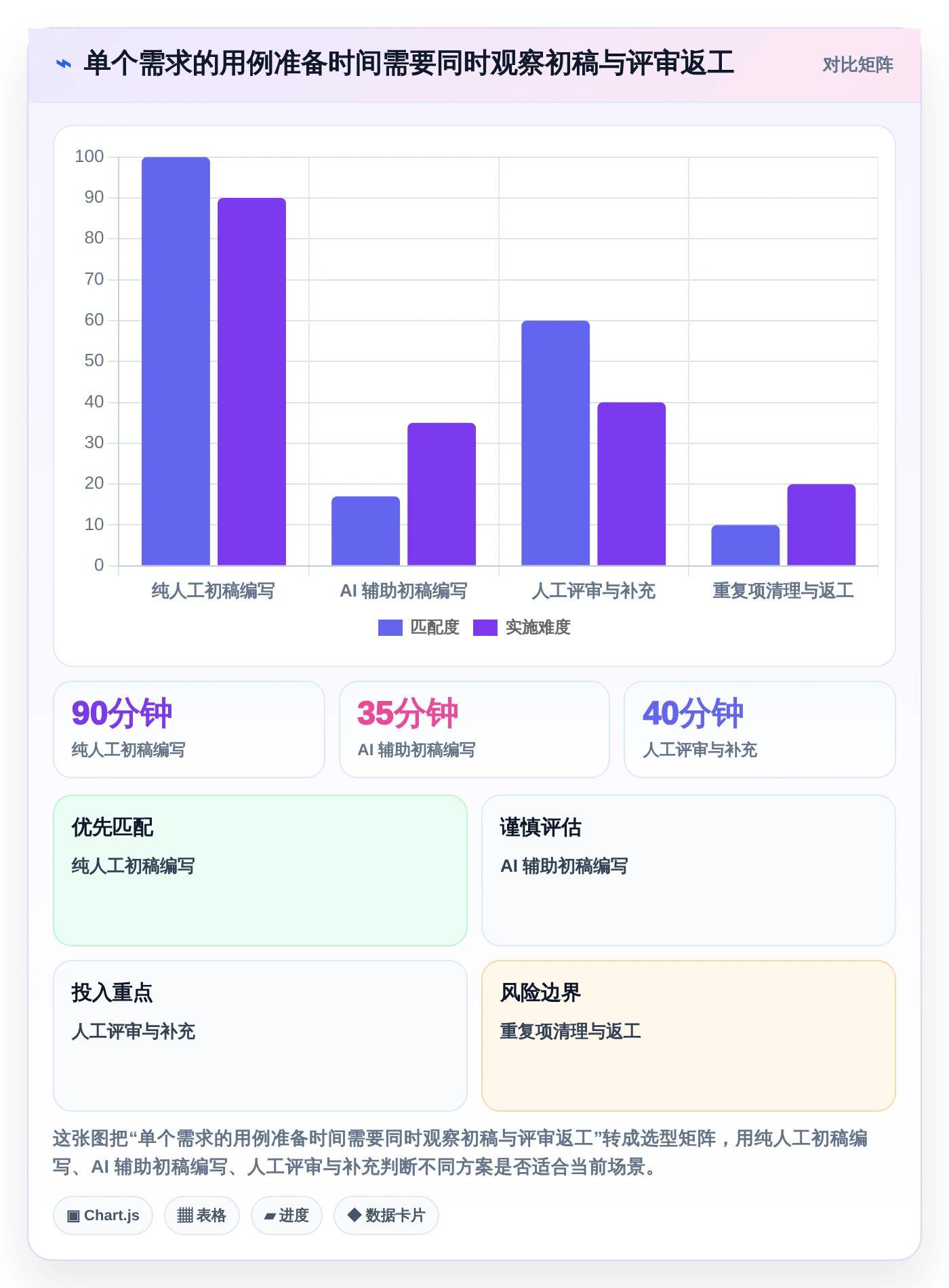Click the AI 辅助初稿编写 x-axis label
Viewport: 949px width, 1288px height.
pyautogui.click(x=403, y=591)
